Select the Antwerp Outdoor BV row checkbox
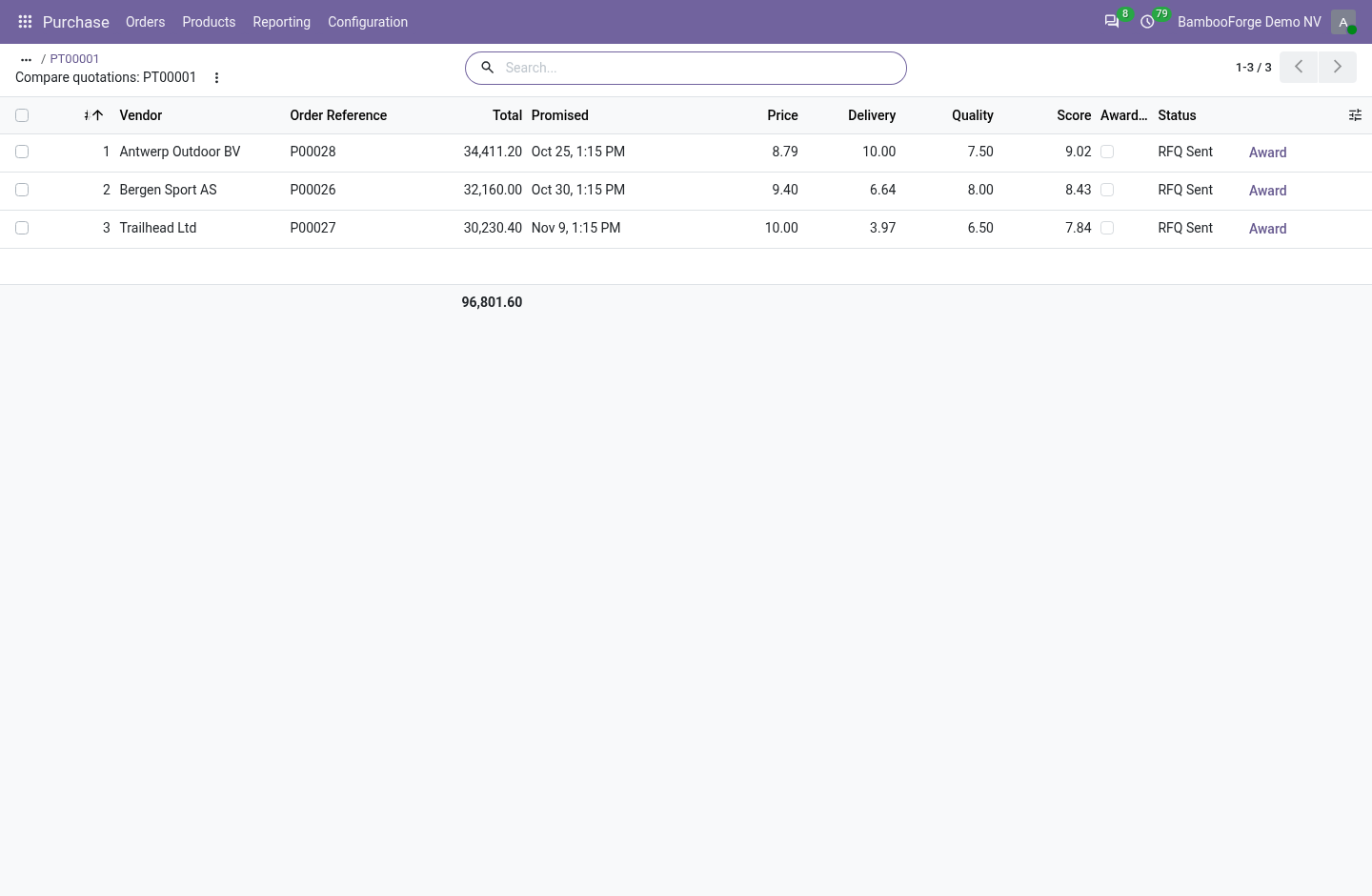 pos(22,152)
